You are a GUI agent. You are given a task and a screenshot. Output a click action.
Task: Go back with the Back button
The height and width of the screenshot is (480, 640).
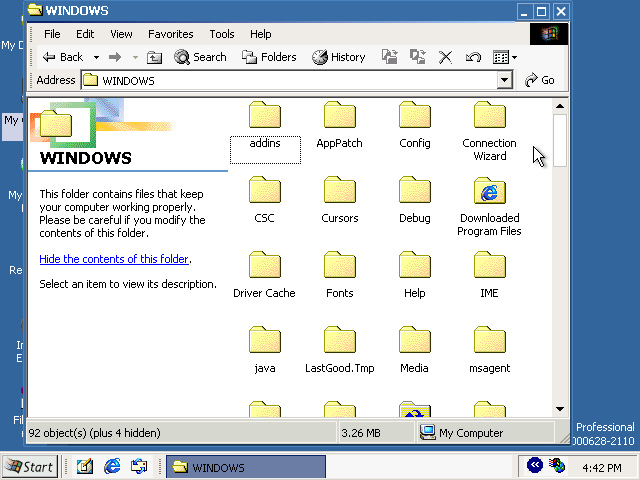point(63,57)
